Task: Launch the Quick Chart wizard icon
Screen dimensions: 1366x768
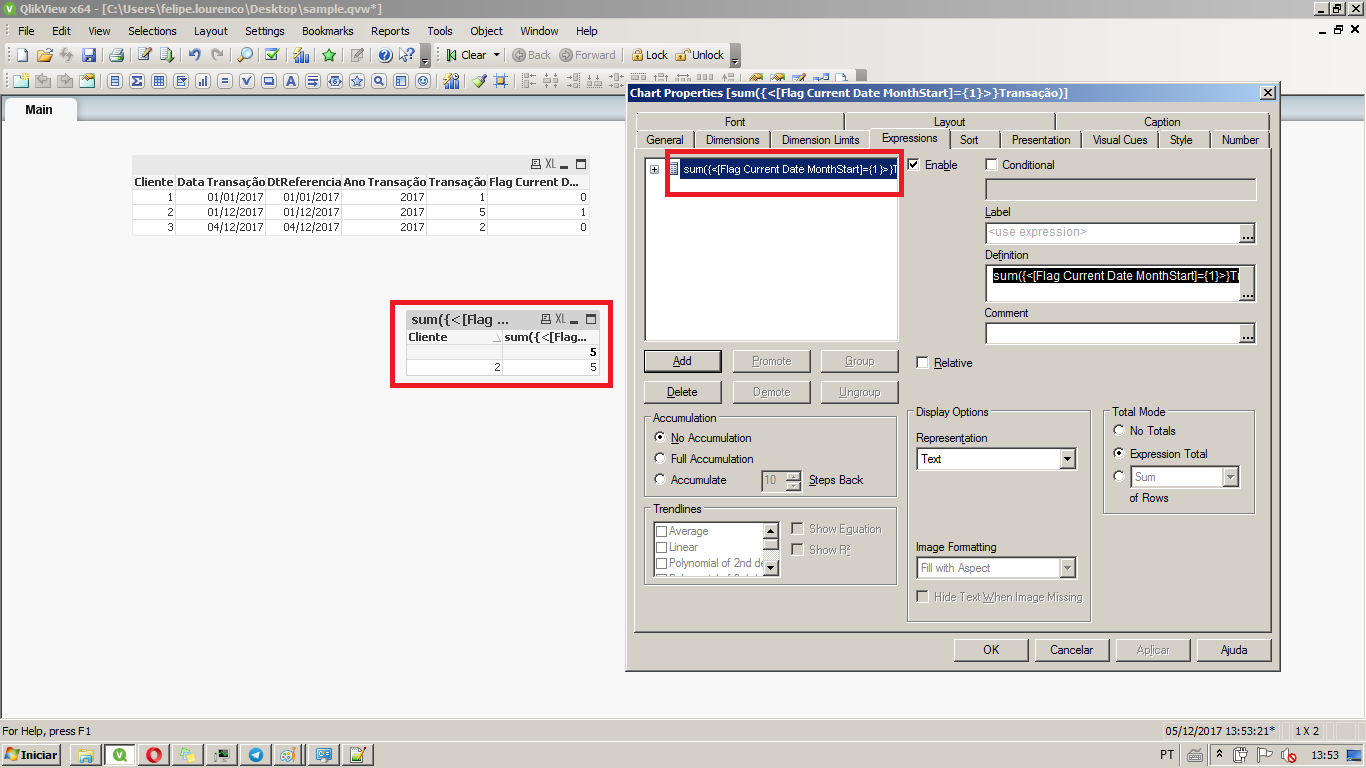Action: (x=300, y=55)
